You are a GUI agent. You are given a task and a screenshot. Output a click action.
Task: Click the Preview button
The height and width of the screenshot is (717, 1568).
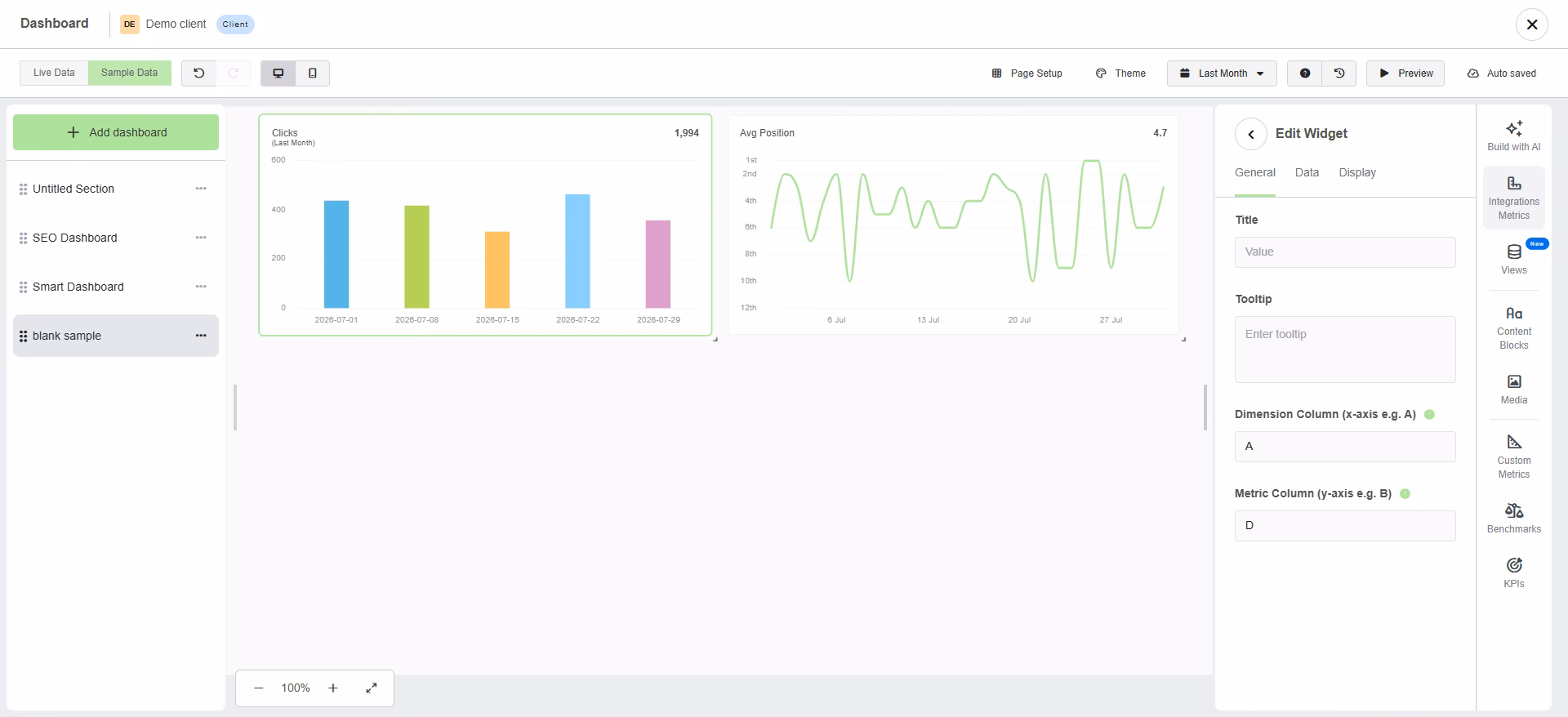[1405, 73]
